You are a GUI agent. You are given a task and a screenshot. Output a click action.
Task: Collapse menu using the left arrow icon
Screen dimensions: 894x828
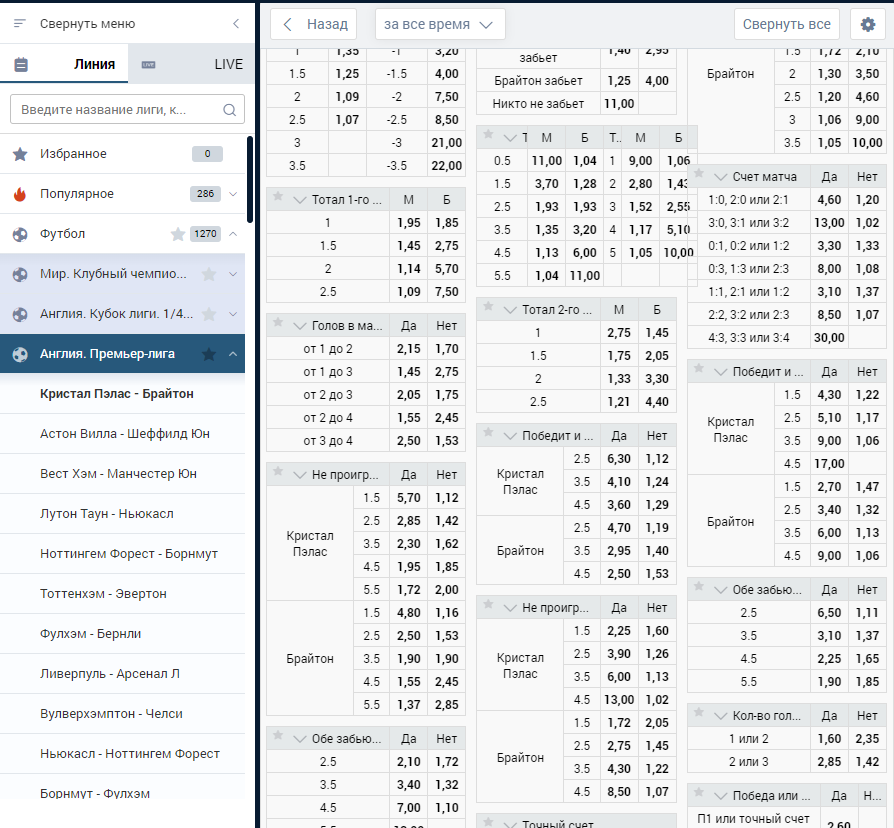(x=236, y=23)
